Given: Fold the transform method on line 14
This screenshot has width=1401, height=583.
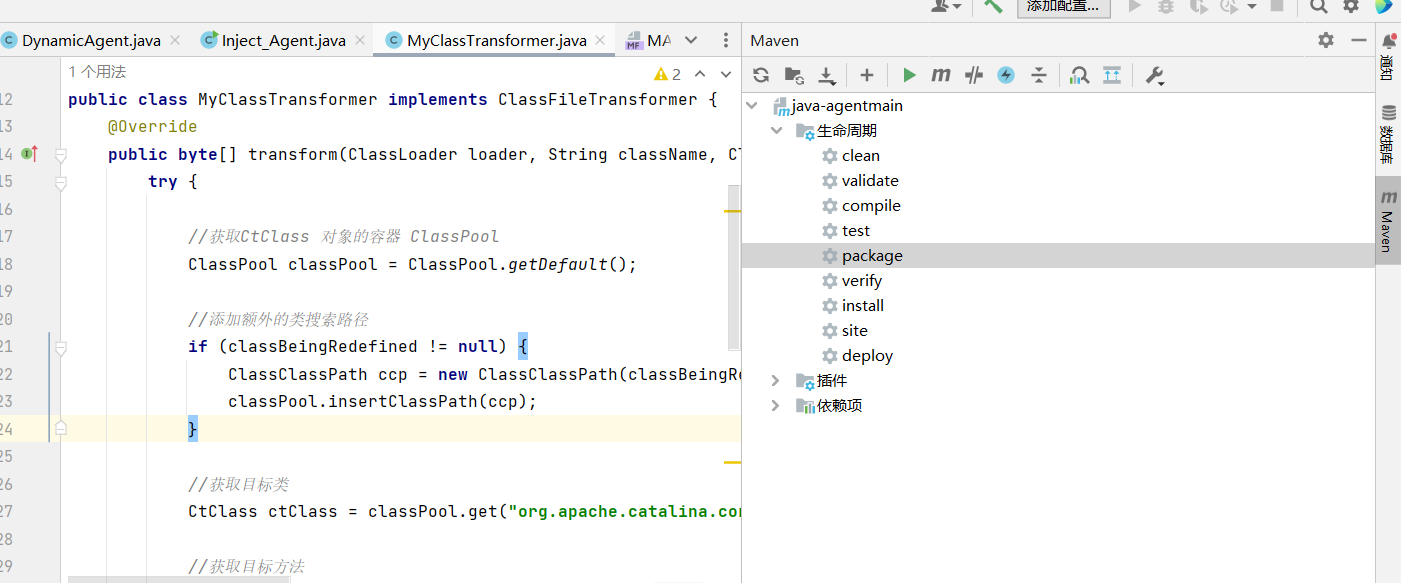Looking at the screenshot, I should pyautogui.click(x=61, y=155).
